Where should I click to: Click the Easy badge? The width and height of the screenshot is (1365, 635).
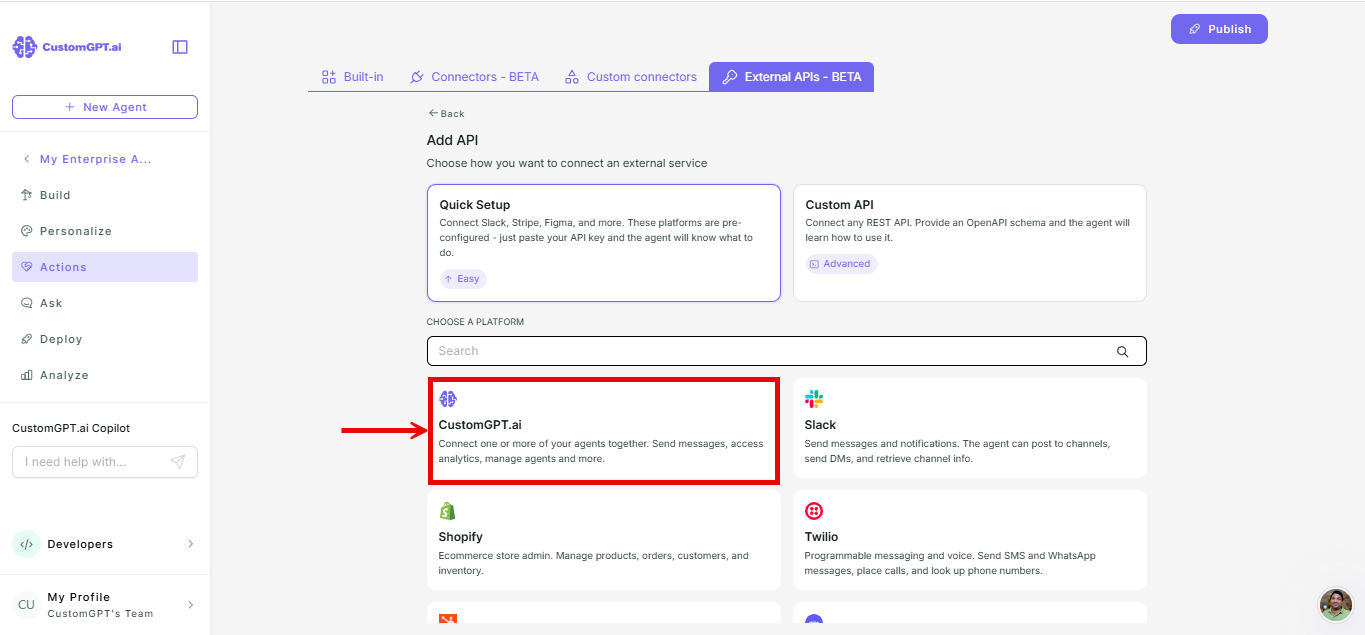tap(463, 279)
